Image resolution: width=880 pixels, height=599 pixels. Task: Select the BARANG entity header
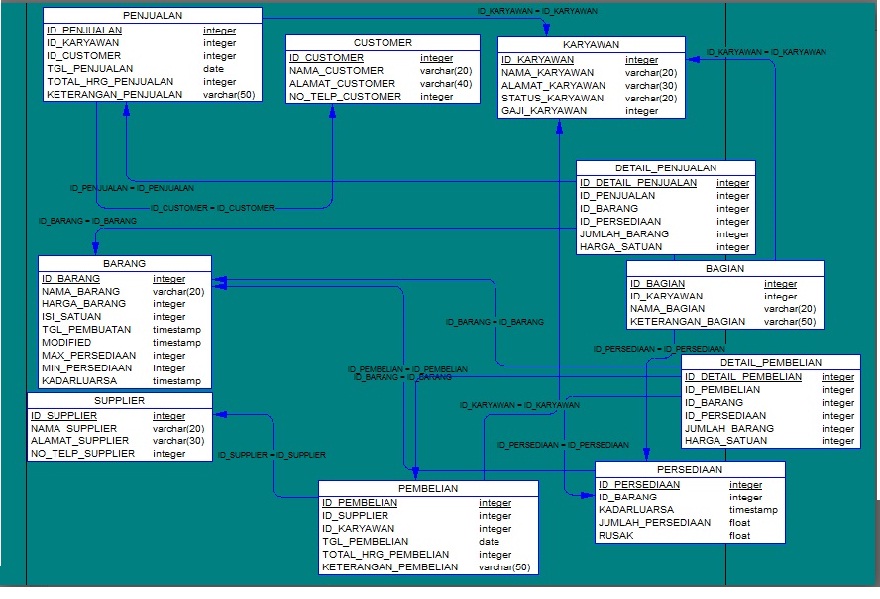[124, 263]
